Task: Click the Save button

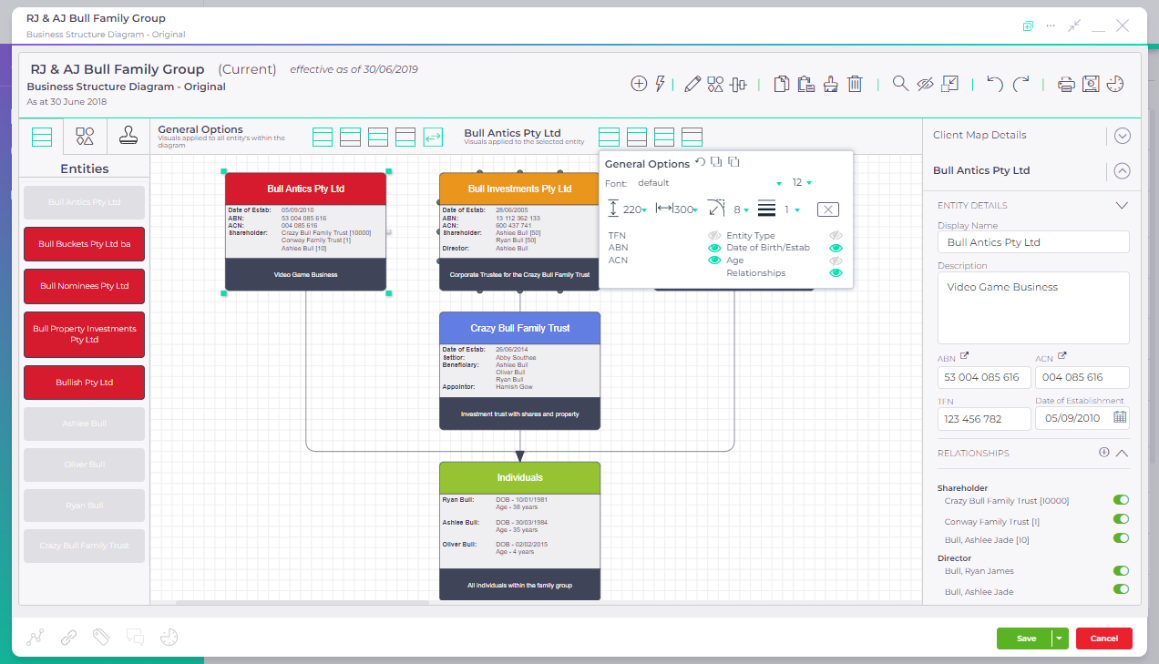Action: pos(1024,638)
